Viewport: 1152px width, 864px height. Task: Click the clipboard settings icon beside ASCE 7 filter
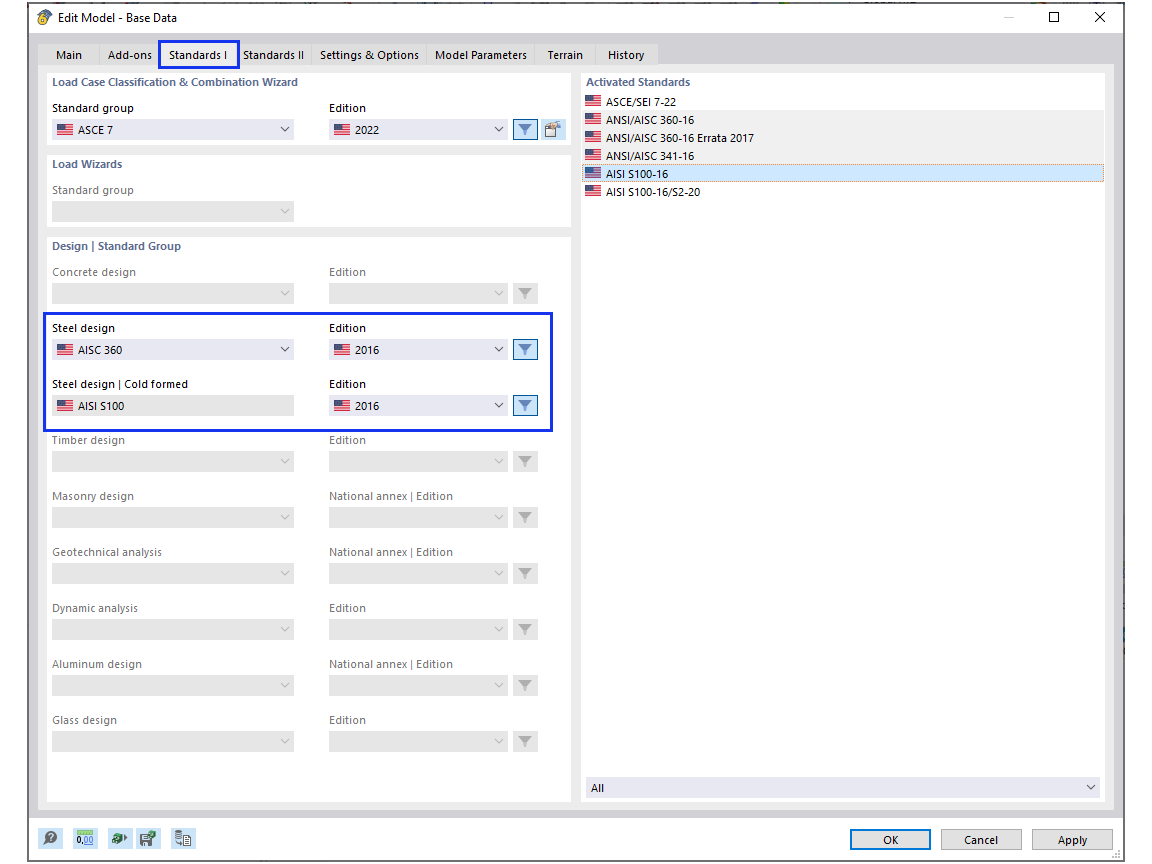[x=552, y=130]
